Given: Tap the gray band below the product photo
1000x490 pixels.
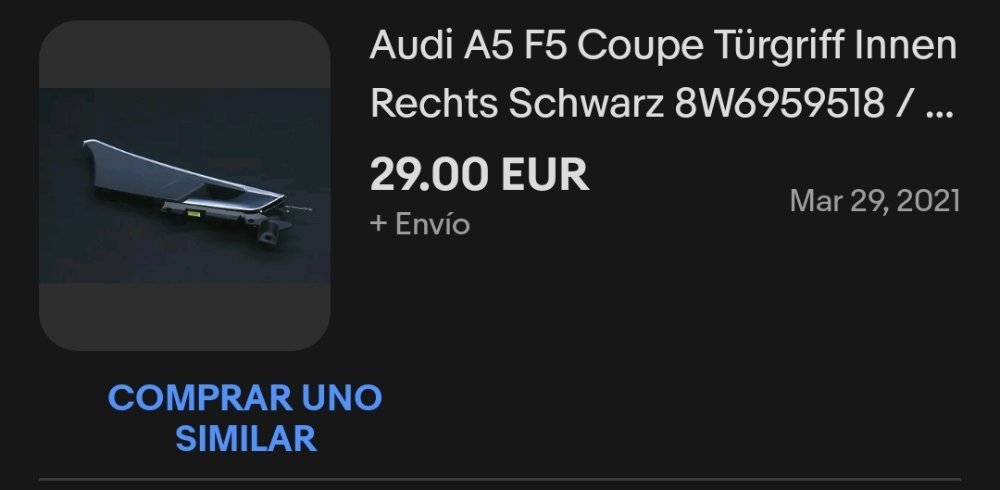Looking at the screenshot, I should point(184,316).
